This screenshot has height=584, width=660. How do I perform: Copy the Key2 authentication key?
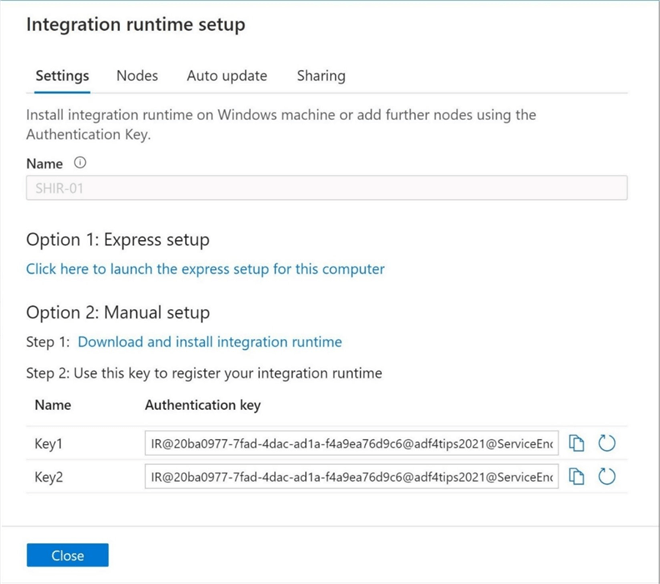(577, 477)
